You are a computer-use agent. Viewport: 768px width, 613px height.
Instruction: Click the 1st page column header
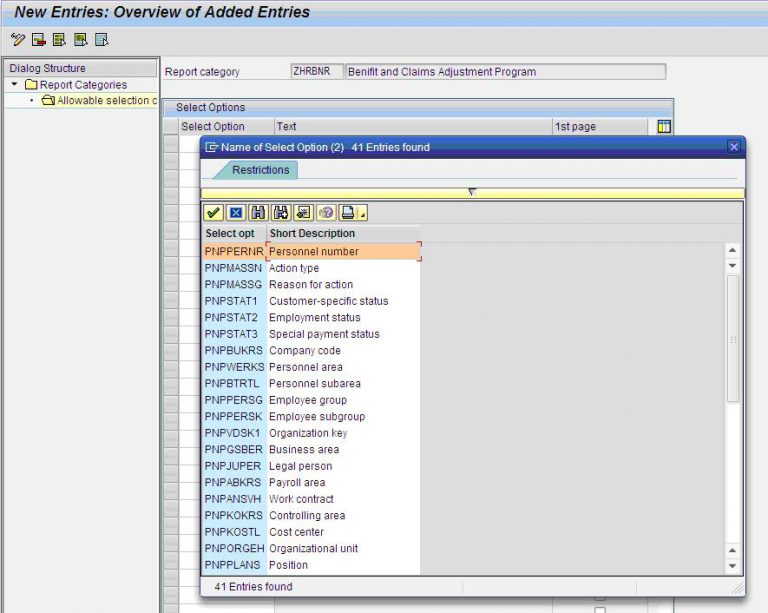click(x=600, y=126)
